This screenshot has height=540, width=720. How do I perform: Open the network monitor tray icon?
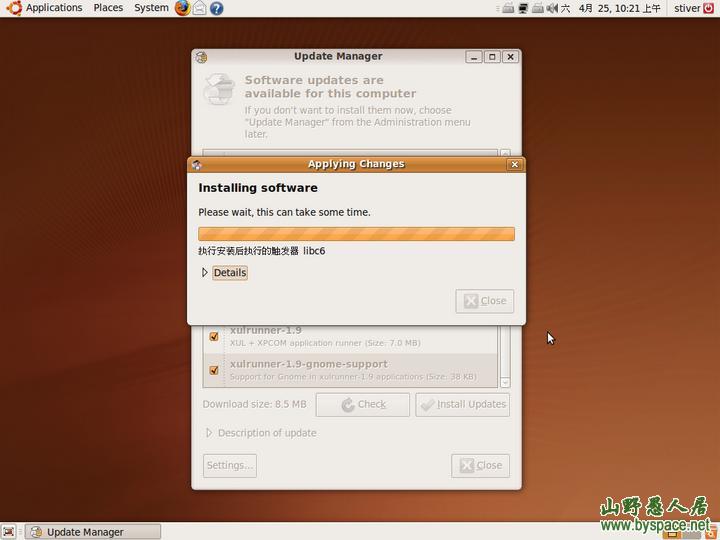coord(523,8)
